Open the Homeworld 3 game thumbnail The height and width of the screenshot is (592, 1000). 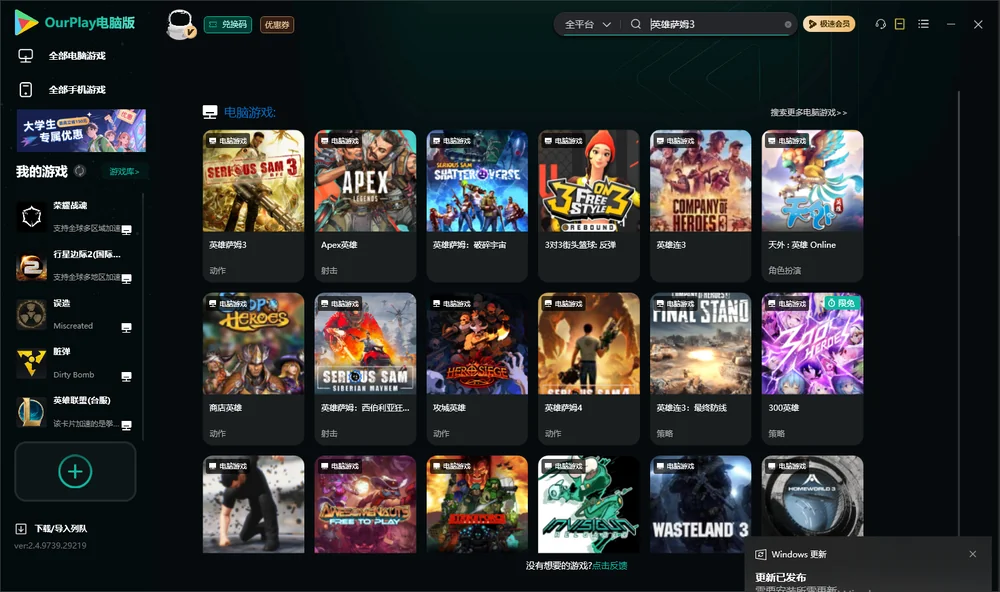[812, 496]
